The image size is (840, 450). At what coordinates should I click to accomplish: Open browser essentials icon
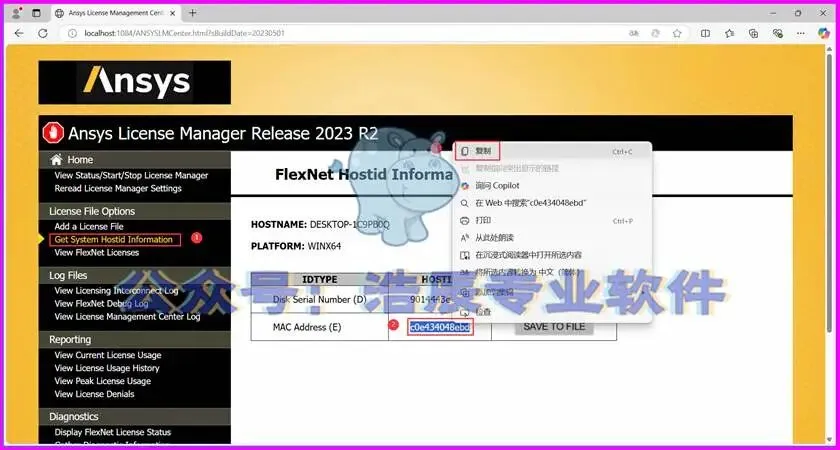coord(778,33)
